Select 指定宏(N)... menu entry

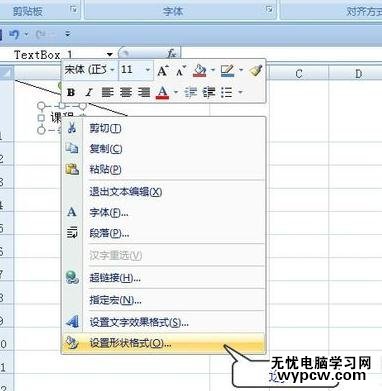[x=163, y=300]
